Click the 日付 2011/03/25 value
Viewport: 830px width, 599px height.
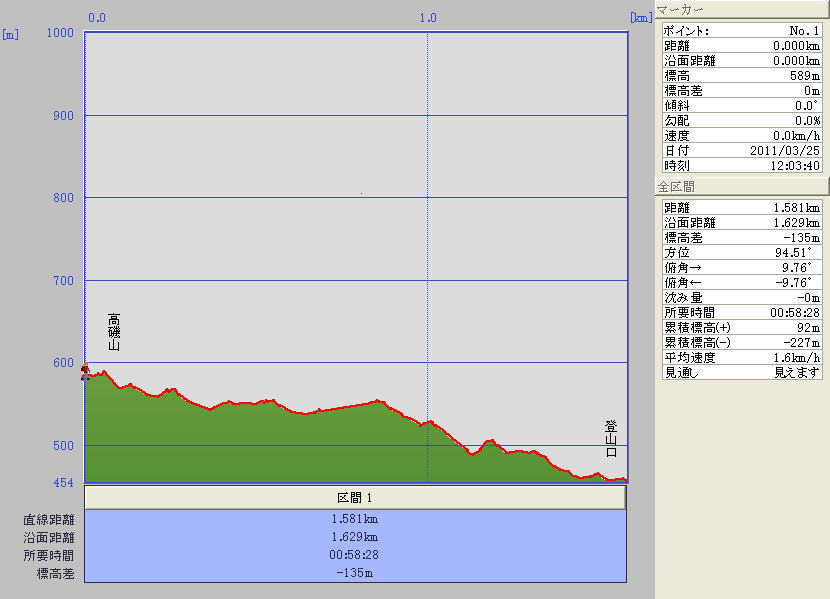click(785, 150)
